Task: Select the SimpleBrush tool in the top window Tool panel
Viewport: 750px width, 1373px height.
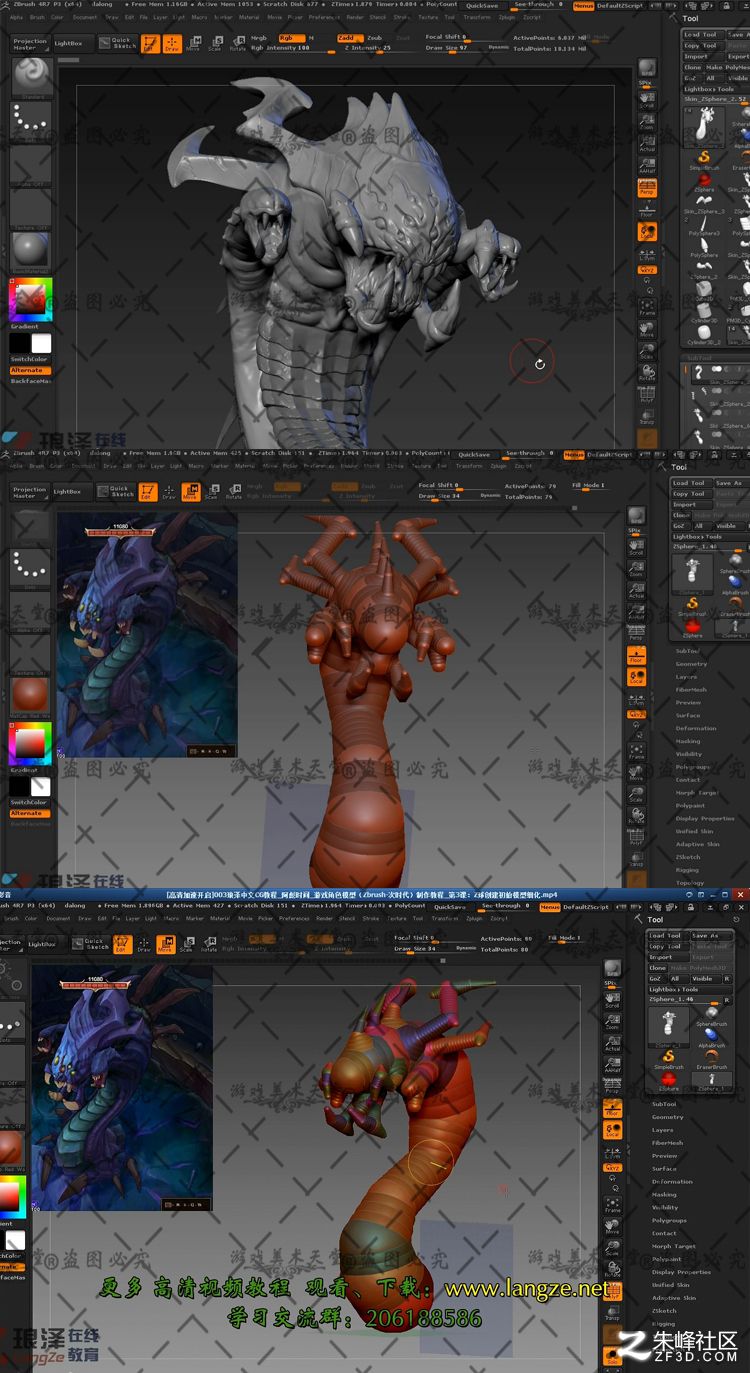Action: click(704, 161)
